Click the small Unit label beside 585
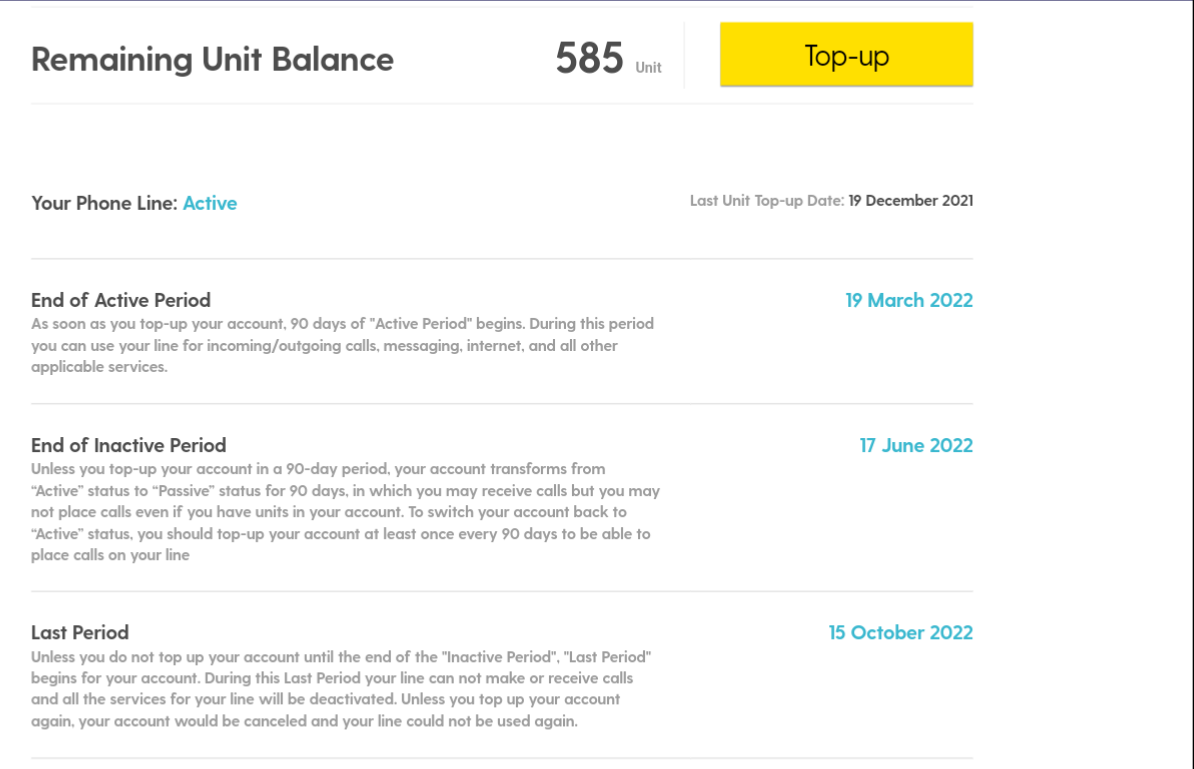The image size is (1194, 769). (649, 68)
